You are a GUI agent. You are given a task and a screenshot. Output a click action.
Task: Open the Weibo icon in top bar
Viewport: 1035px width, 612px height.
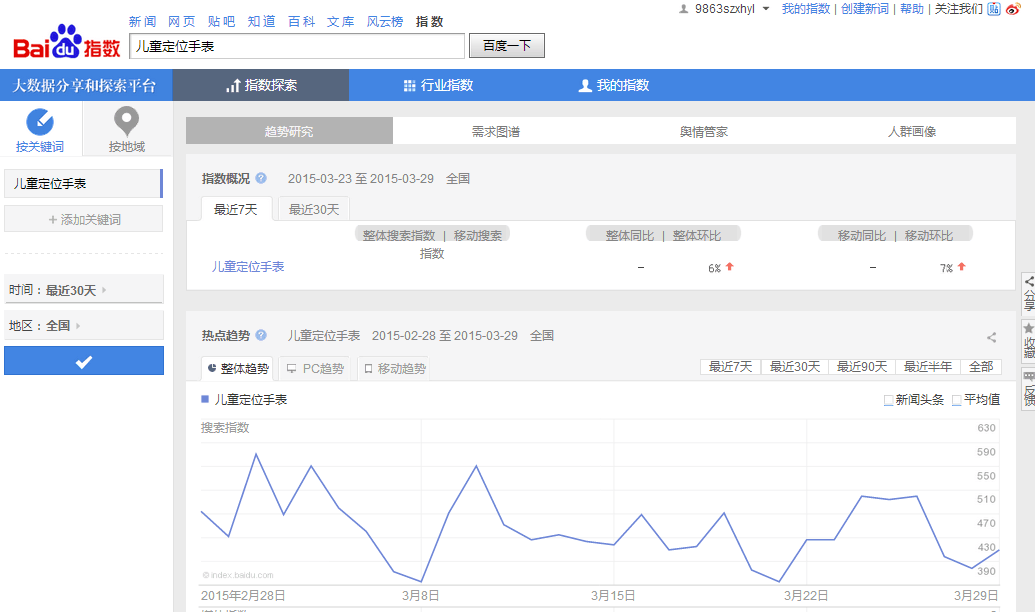click(x=1013, y=9)
